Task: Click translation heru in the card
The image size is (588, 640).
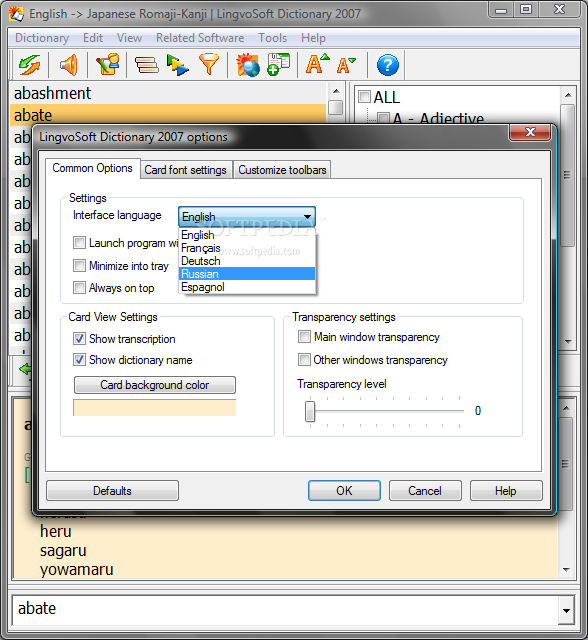Action: [x=55, y=531]
